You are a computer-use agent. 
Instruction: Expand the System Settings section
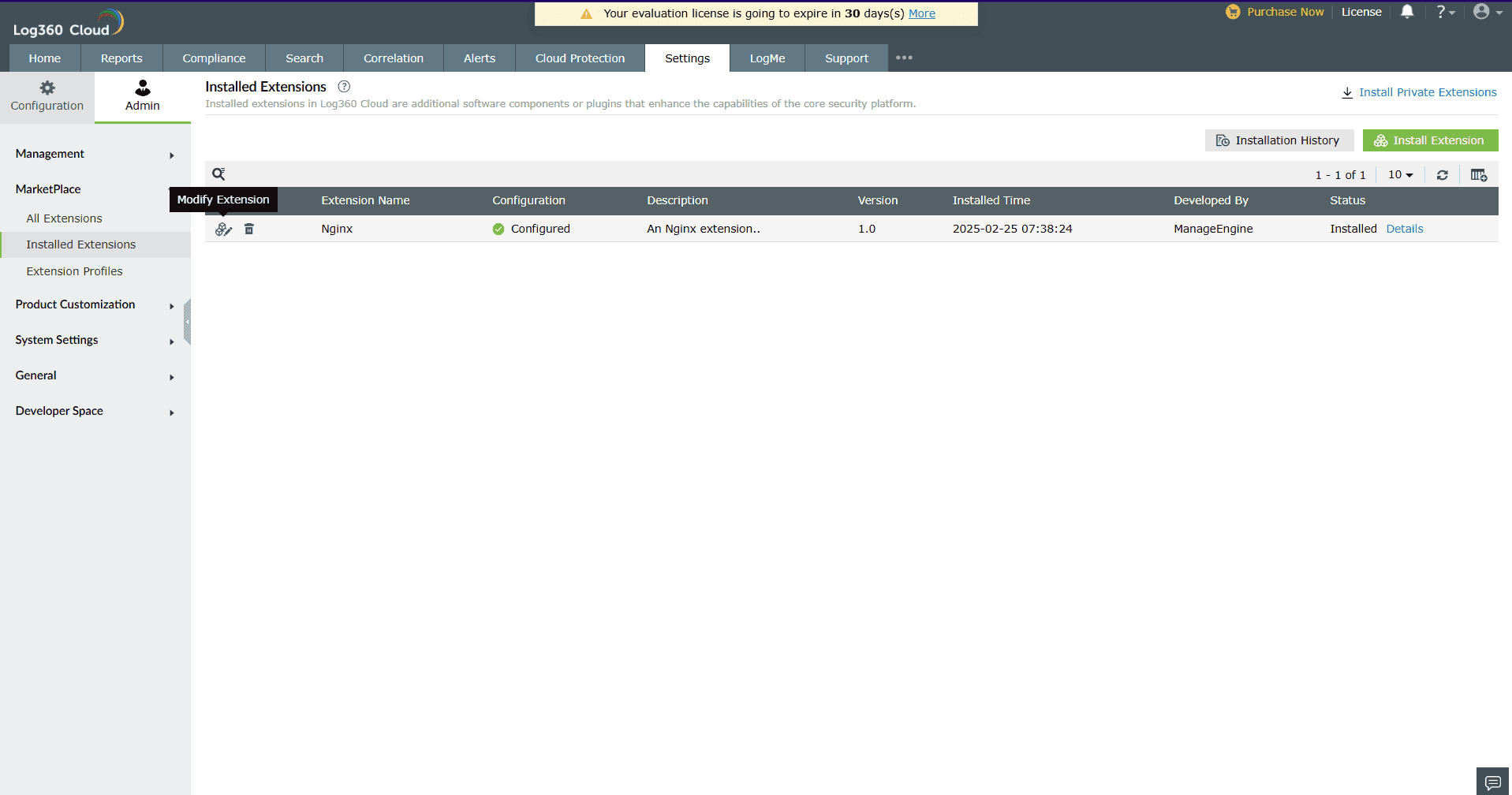point(95,340)
